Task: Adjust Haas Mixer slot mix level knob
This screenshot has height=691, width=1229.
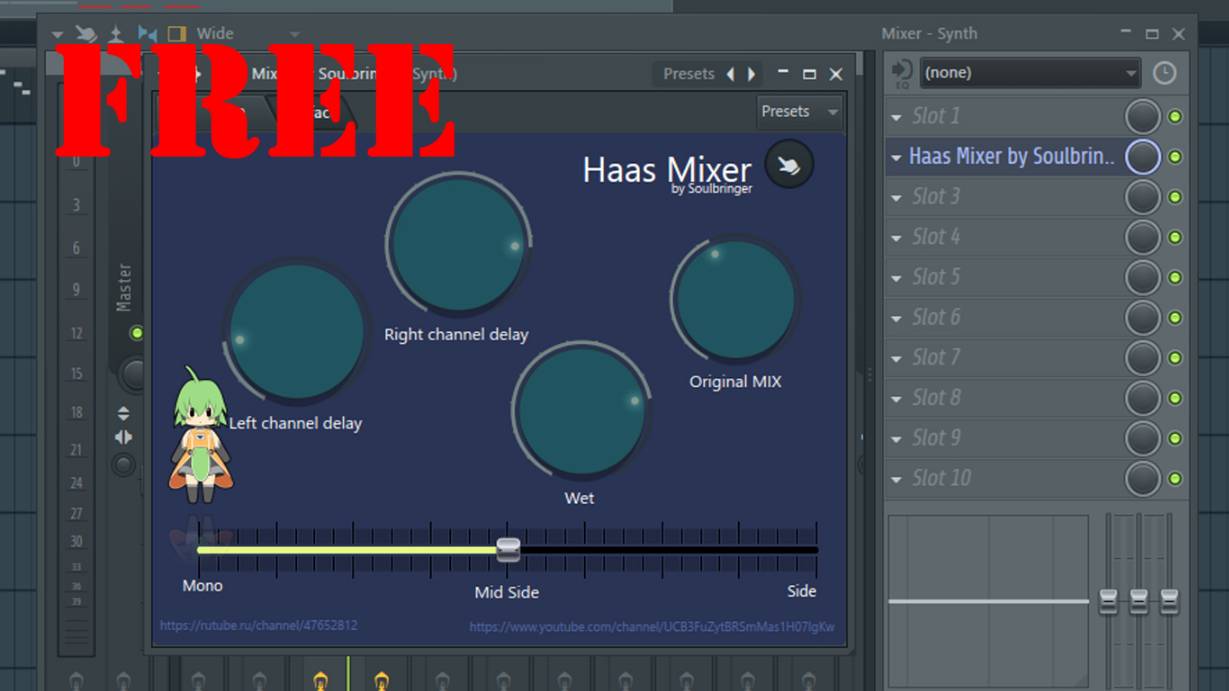Action: [x=1143, y=157]
